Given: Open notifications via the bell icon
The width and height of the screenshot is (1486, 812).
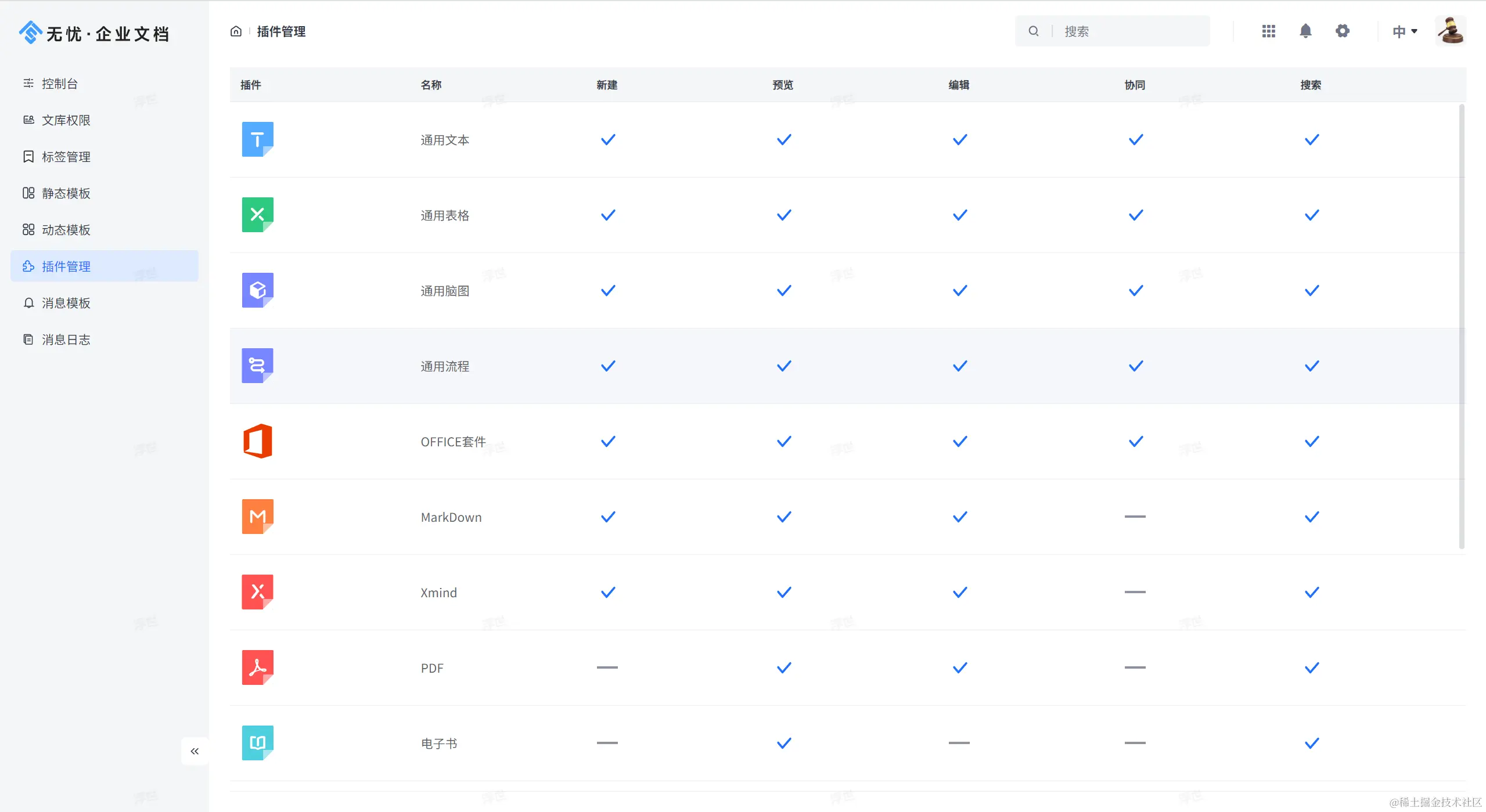Looking at the screenshot, I should tap(1305, 31).
